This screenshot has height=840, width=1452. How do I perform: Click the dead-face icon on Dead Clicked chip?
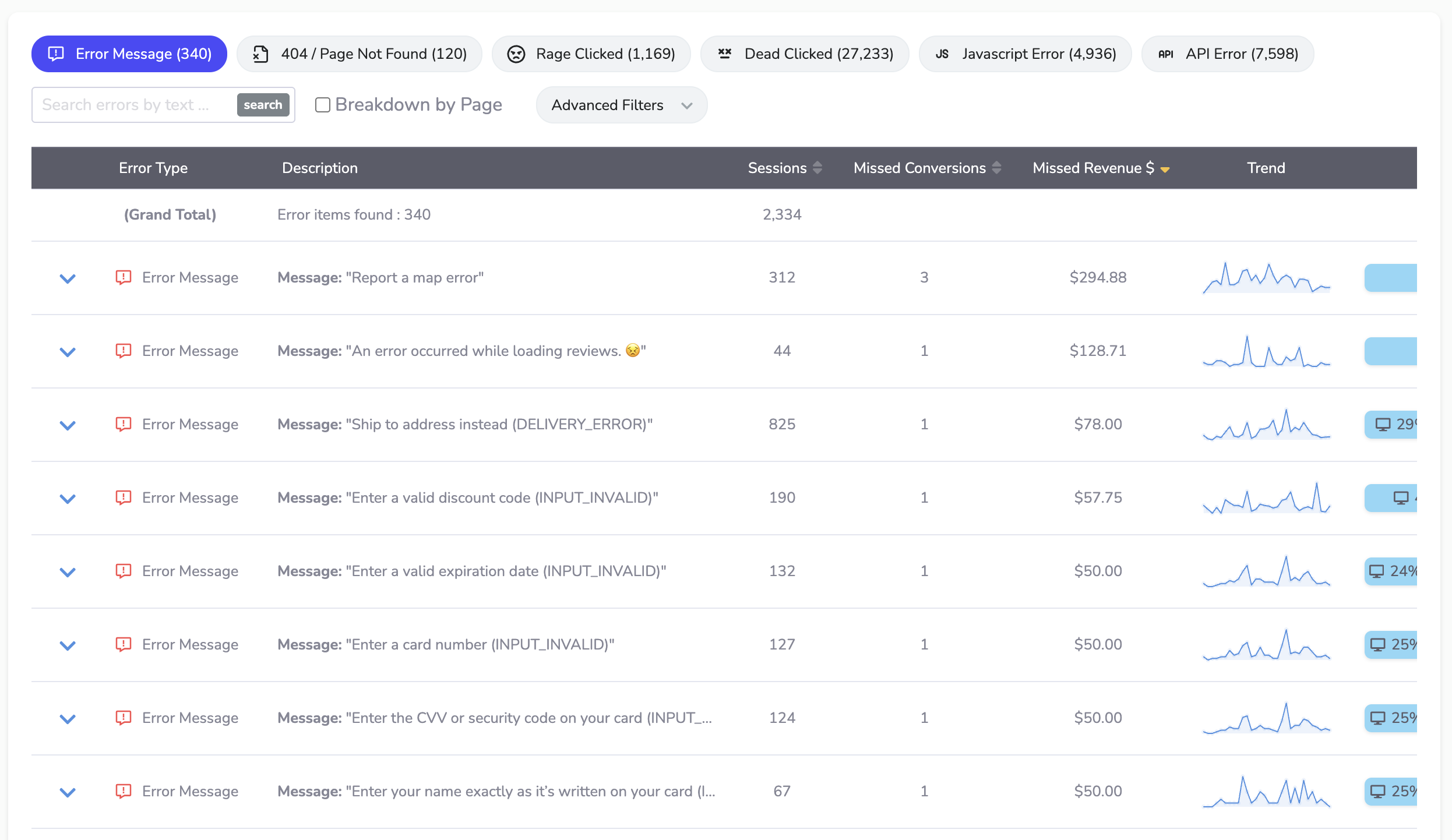725,54
